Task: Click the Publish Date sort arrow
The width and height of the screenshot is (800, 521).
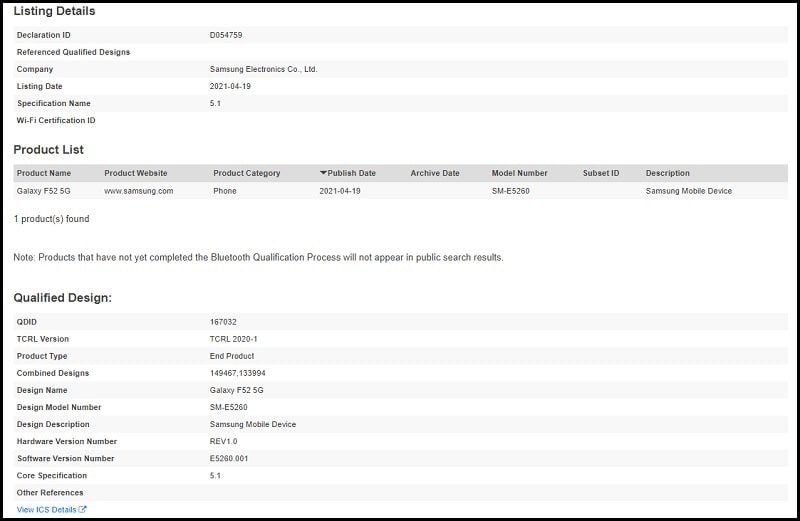Action: pyautogui.click(x=323, y=173)
